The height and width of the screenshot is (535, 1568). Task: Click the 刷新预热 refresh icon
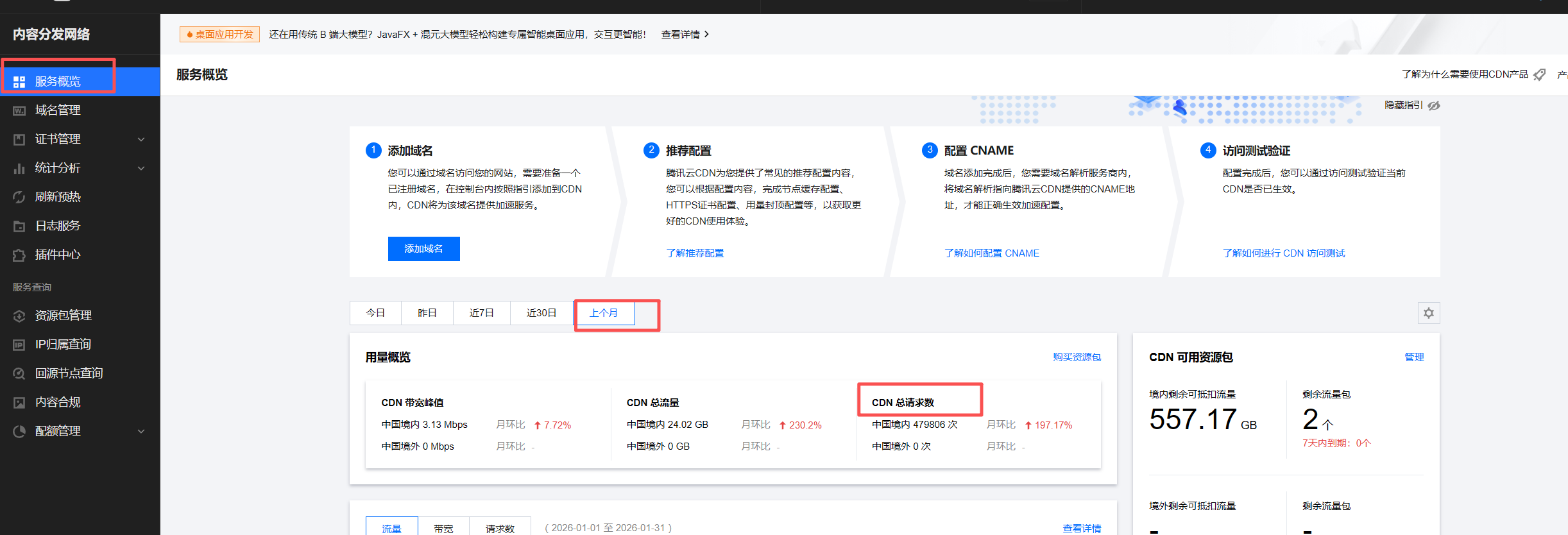(x=19, y=197)
